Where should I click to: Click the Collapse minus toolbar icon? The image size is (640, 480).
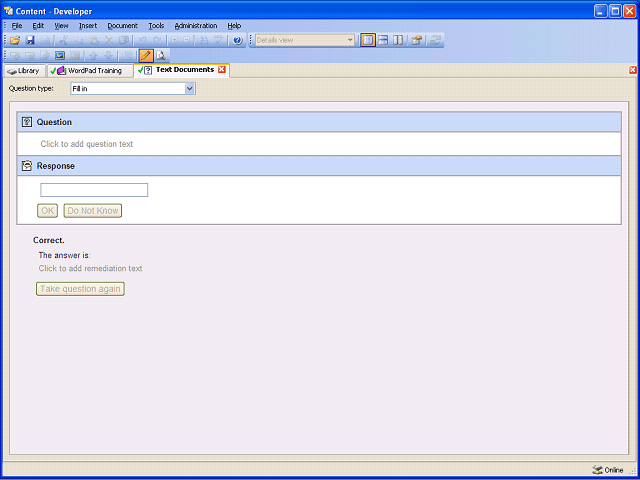[186, 40]
